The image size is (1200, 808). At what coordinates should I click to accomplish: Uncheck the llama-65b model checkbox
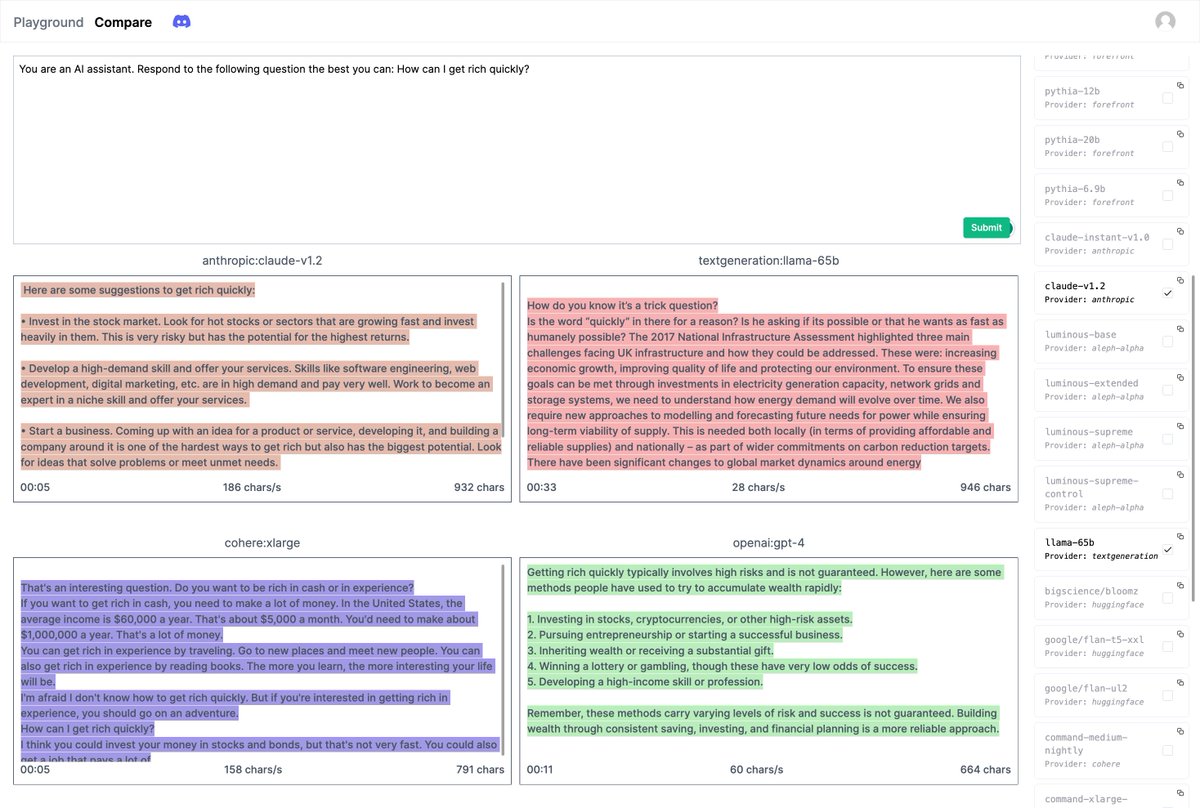(1167, 549)
